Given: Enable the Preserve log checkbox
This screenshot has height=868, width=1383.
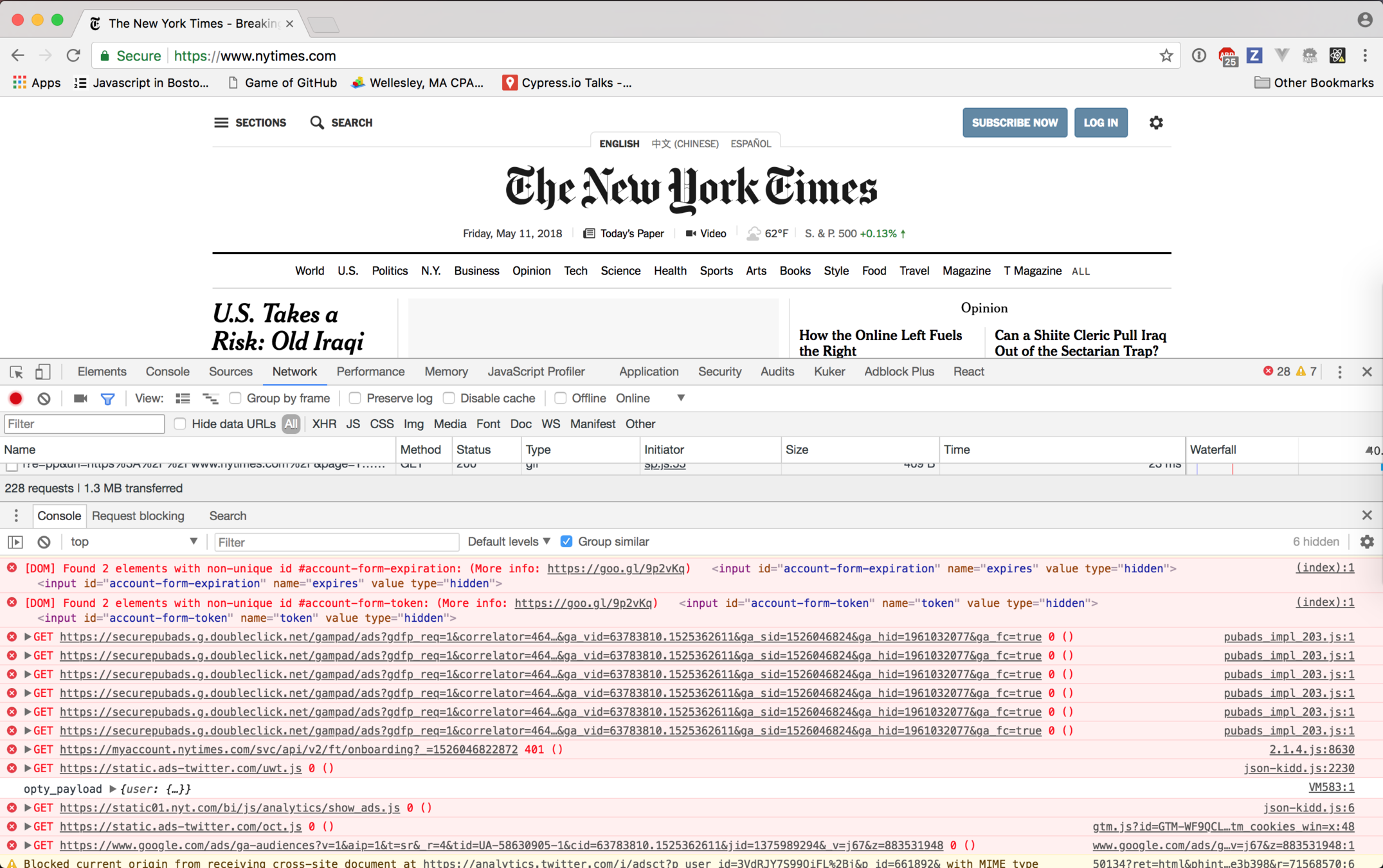Looking at the screenshot, I should click(x=355, y=399).
